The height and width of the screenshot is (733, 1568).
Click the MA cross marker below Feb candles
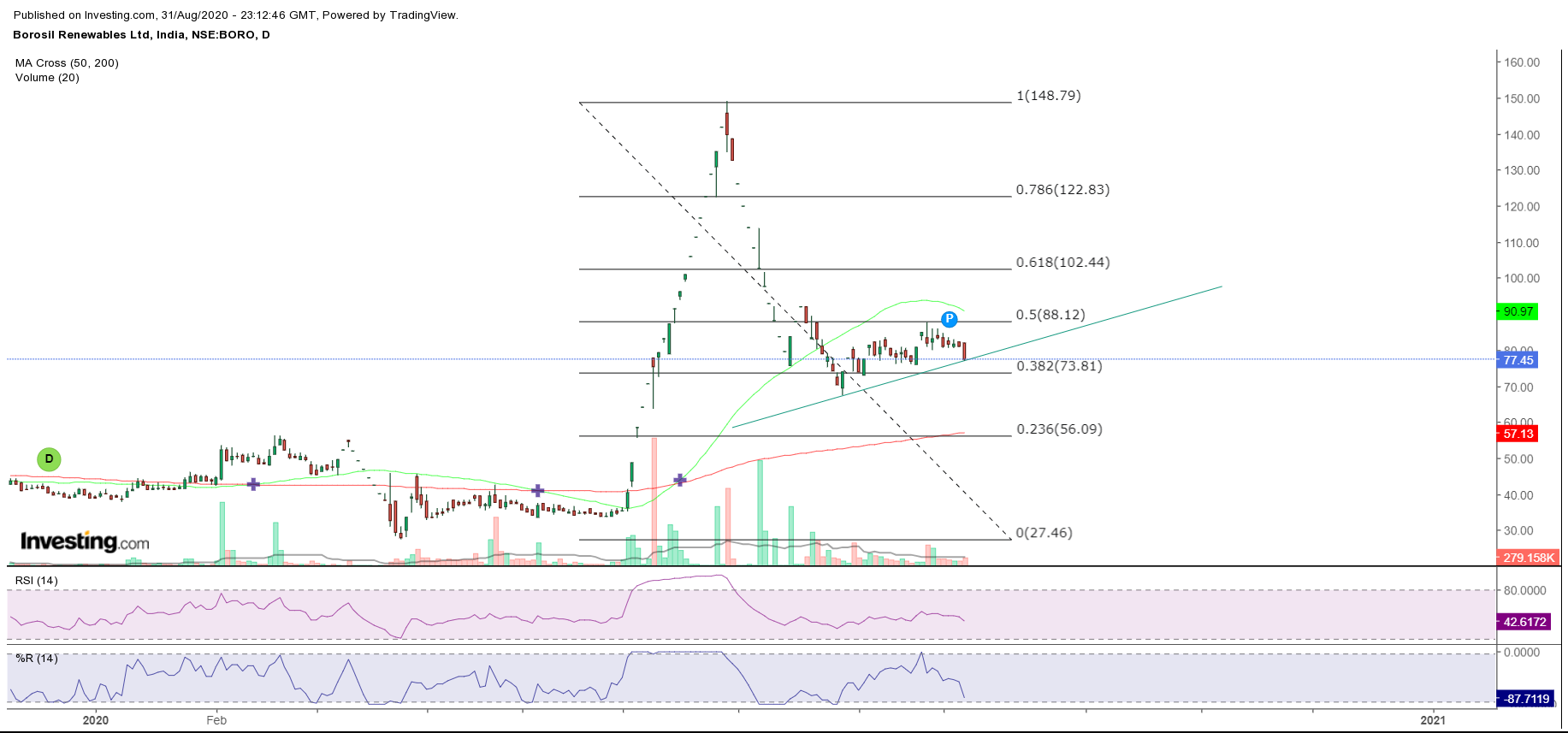[253, 484]
